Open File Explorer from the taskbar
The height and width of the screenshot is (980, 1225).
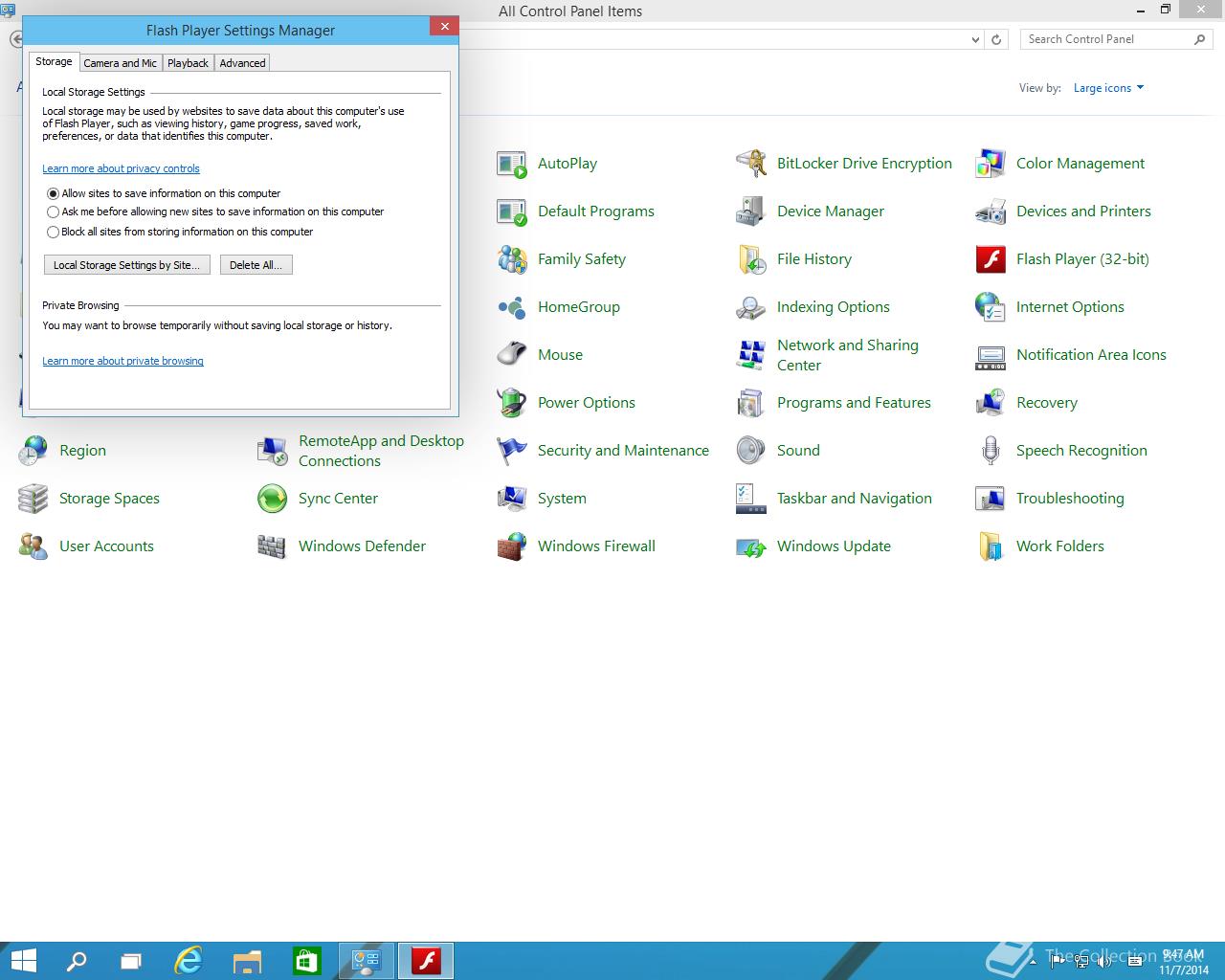247,960
